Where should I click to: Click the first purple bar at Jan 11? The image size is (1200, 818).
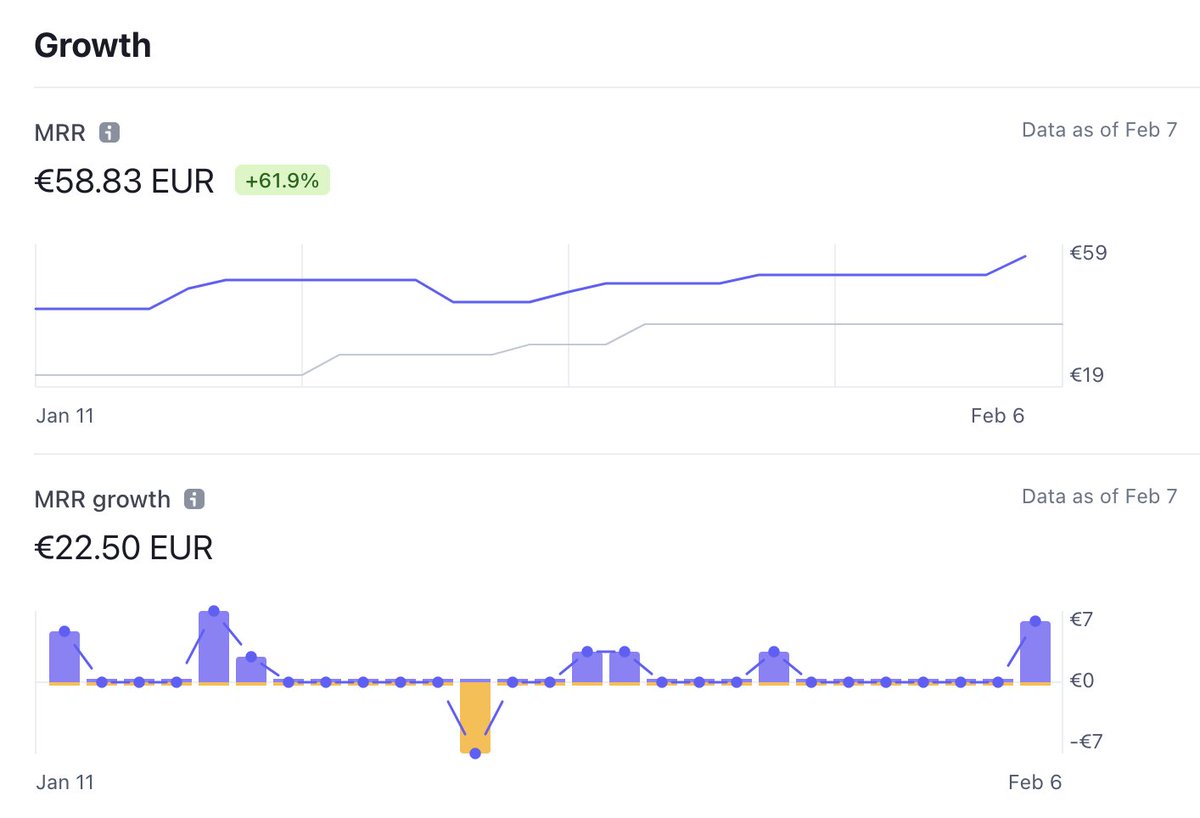pyautogui.click(x=64, y=656)
